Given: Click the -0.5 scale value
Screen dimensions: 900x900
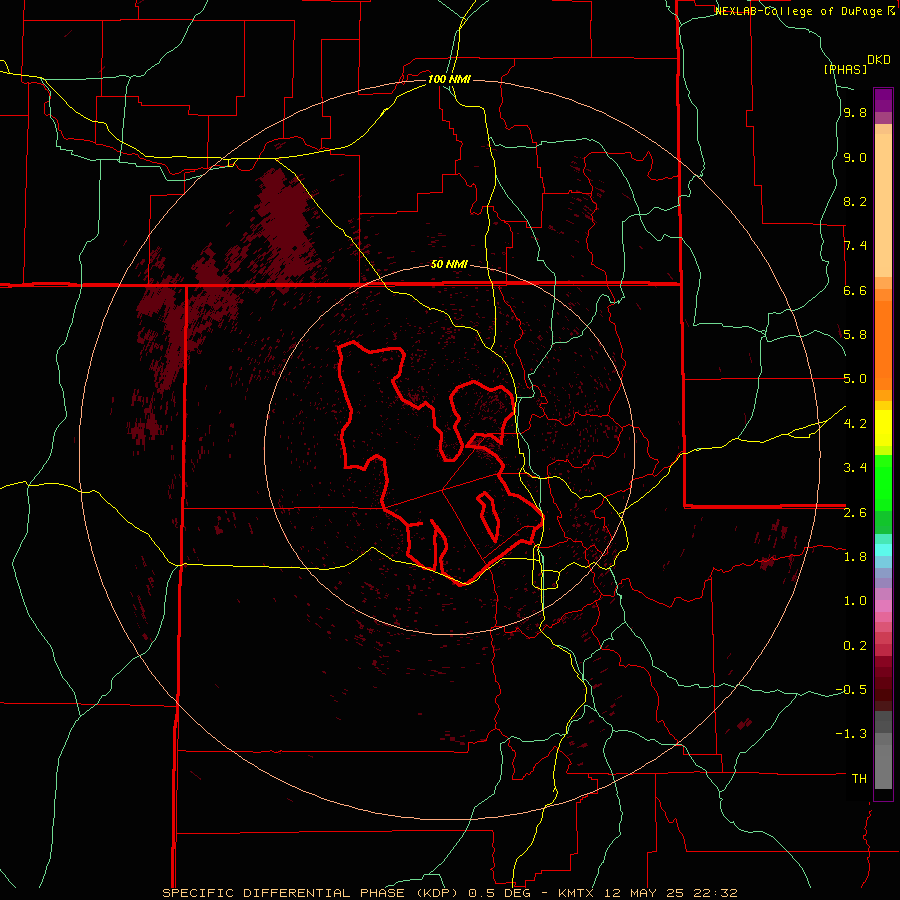Looking at the screenshot, I should (851, 690).
